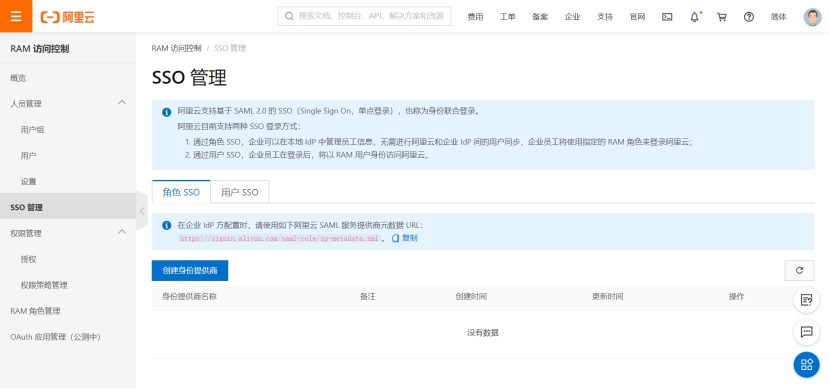
Task: Click the 复制 link
Action: point(410,238)
